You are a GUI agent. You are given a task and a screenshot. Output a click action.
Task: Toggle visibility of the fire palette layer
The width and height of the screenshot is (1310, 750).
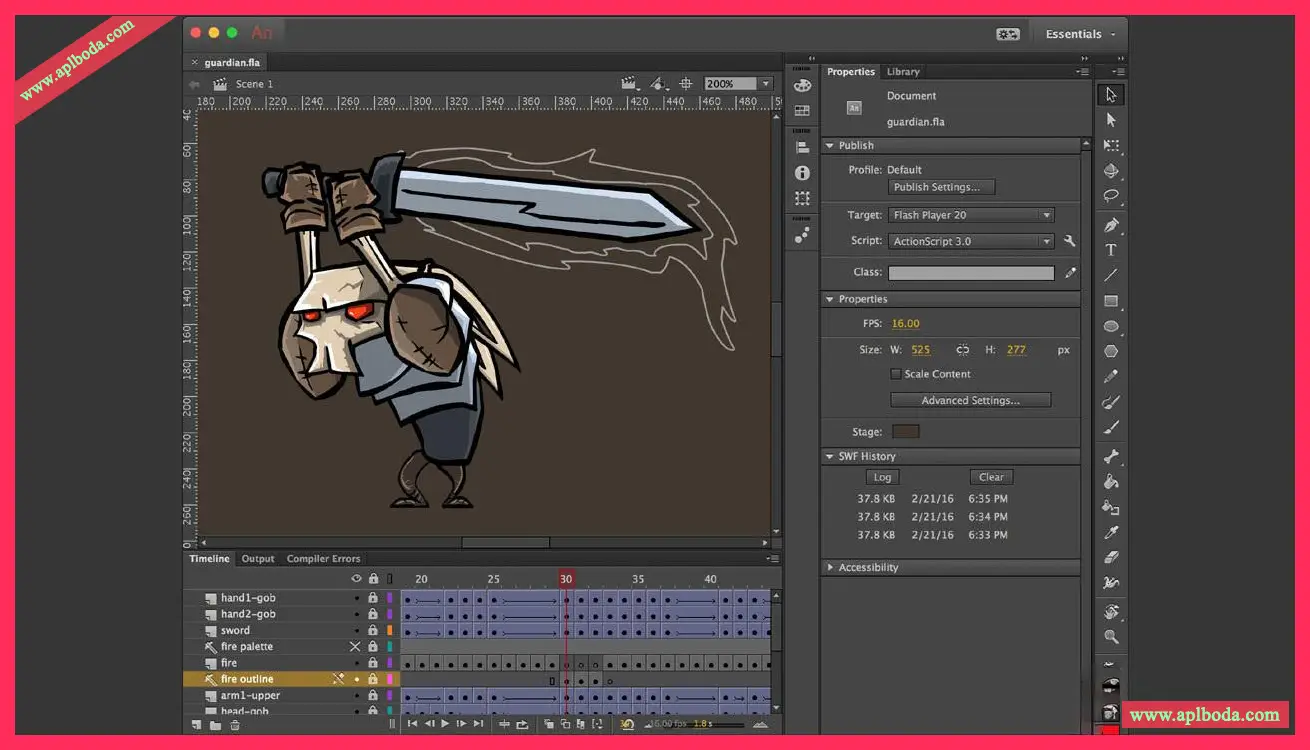click(355, 647)
